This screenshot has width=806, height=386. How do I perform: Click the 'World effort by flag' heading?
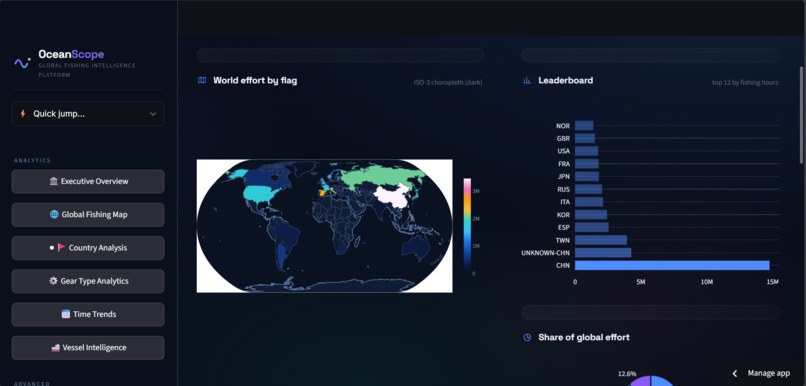(255, 80)
